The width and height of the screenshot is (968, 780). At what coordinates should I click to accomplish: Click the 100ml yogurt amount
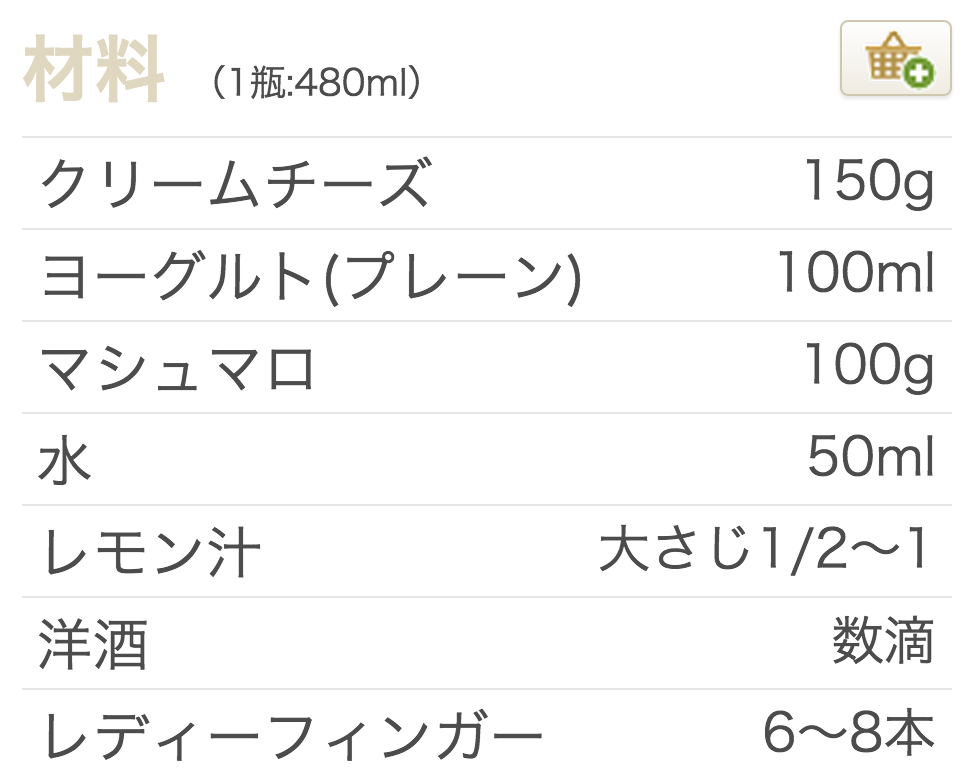pos(855,274)
